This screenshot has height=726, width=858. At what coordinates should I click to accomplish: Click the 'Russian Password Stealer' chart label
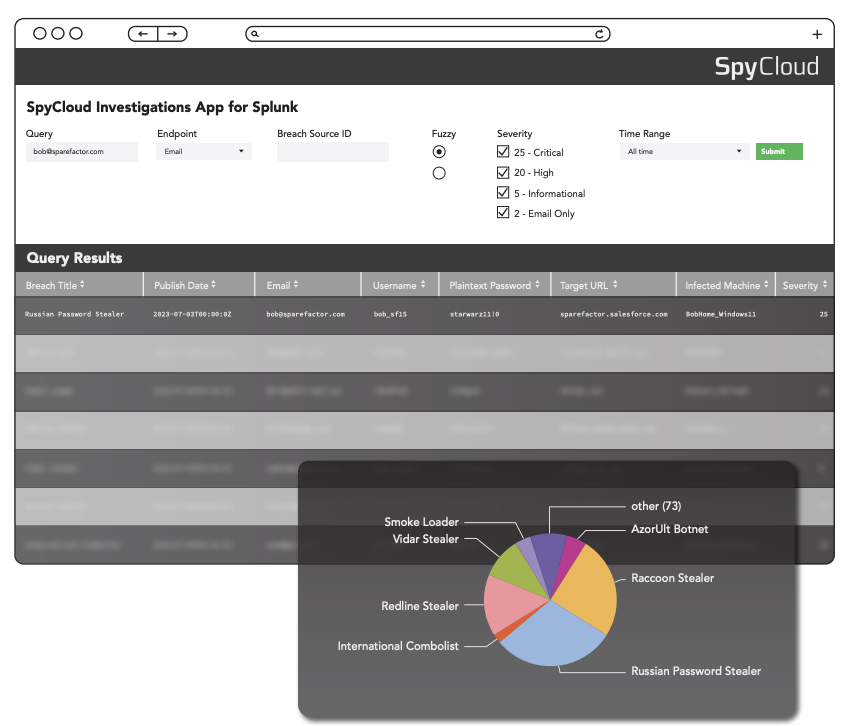click(696, 671)
